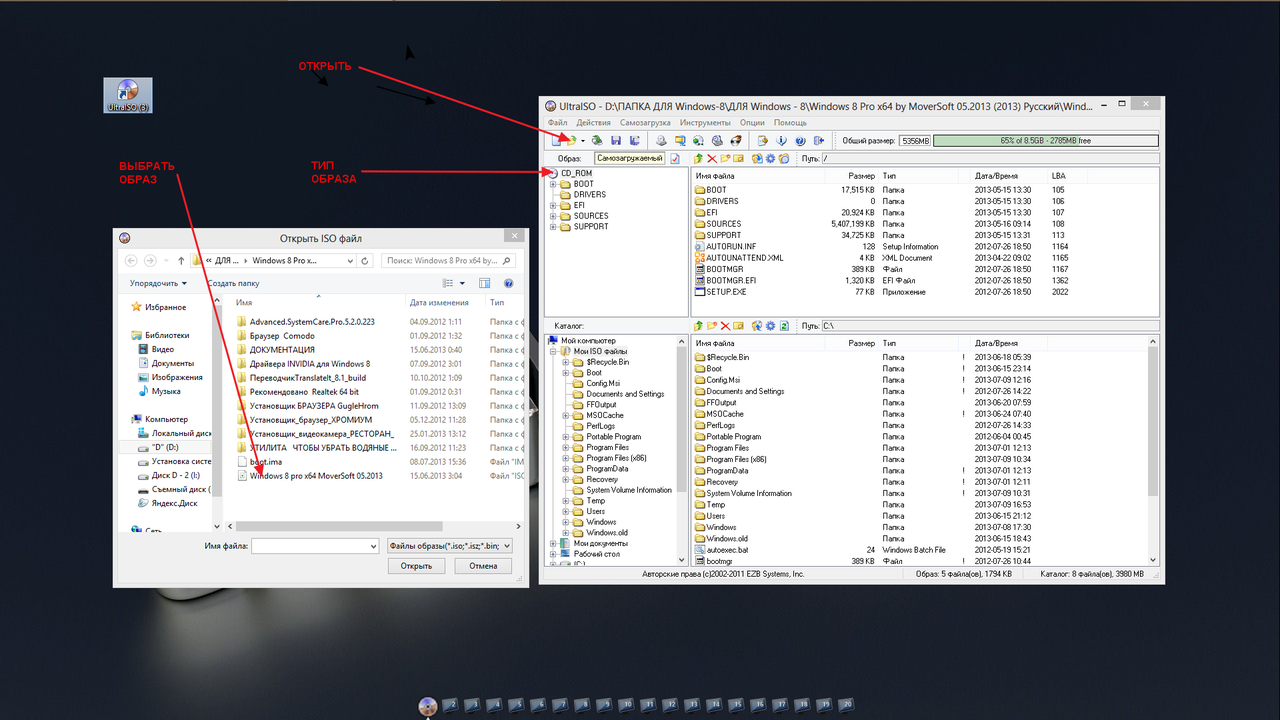Save the image with the floppy disk icon
The image size is (1280, 720).
(616, 141)
